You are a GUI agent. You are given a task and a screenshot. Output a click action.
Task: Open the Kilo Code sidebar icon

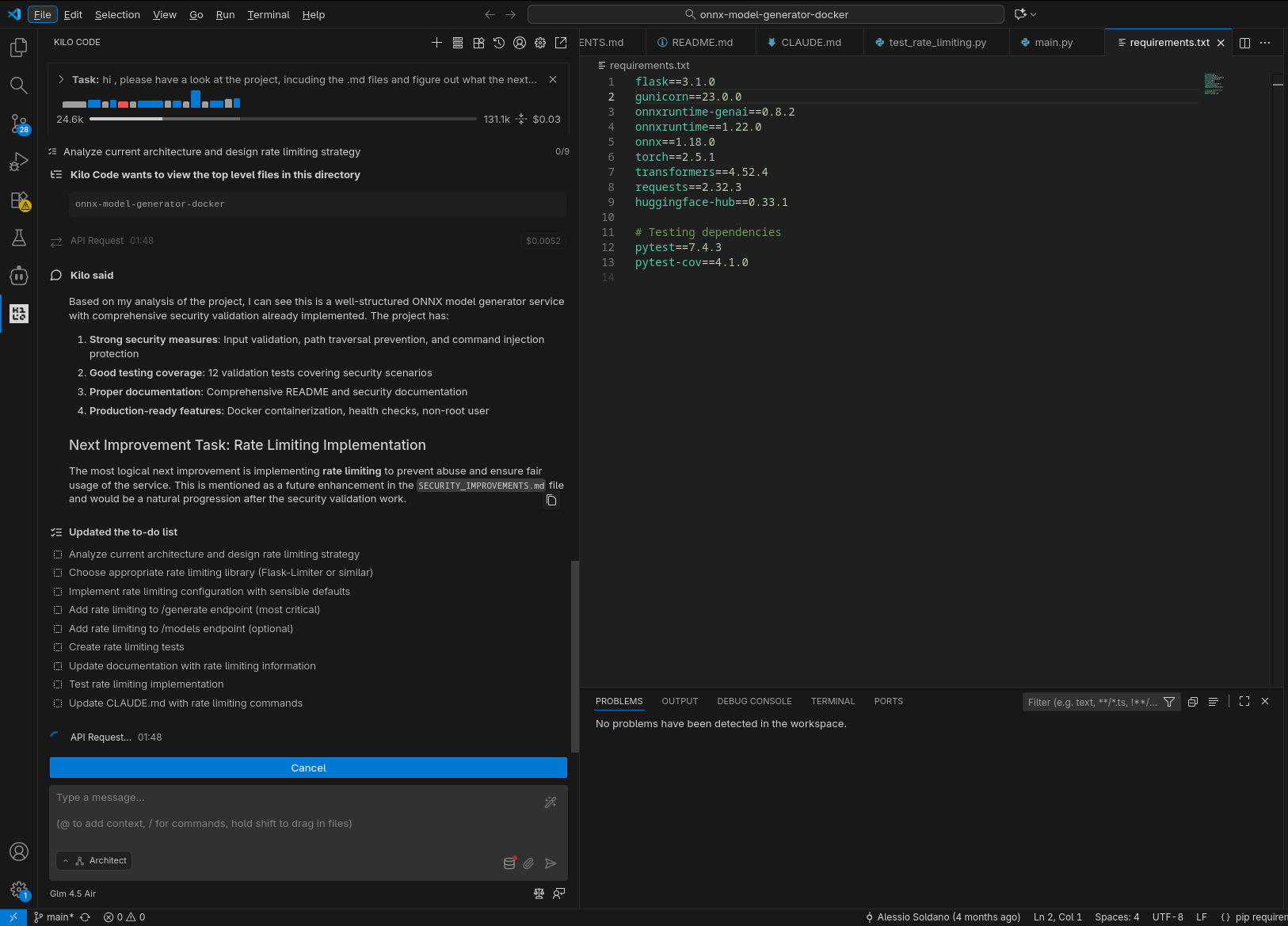point(18,314)
